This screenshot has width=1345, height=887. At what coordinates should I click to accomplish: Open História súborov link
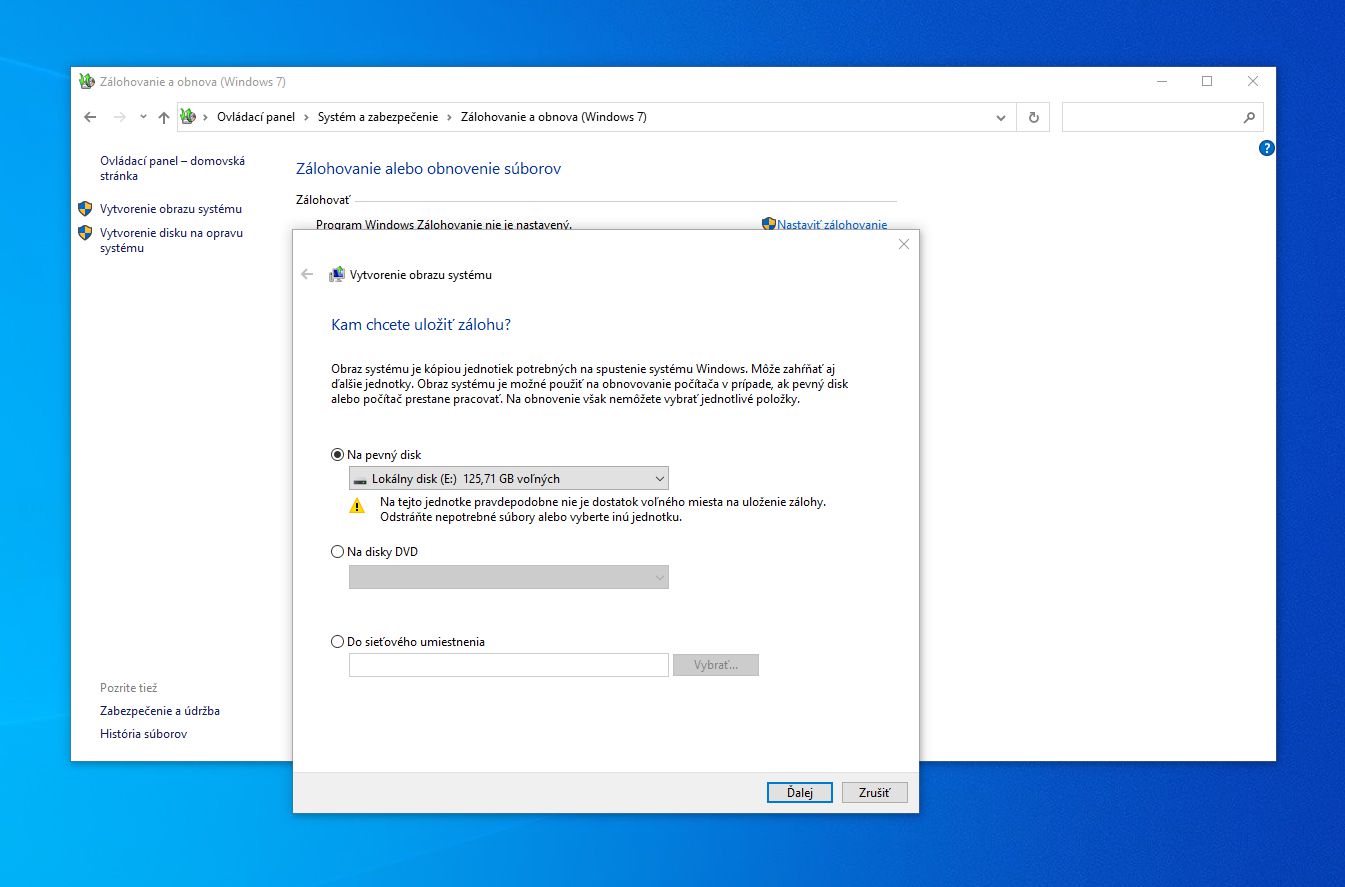(143, 734)
